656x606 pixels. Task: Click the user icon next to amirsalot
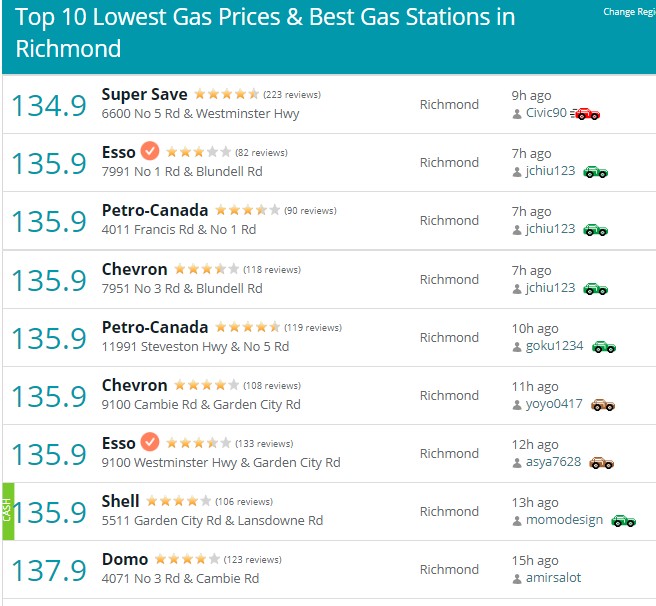(517, 579)
